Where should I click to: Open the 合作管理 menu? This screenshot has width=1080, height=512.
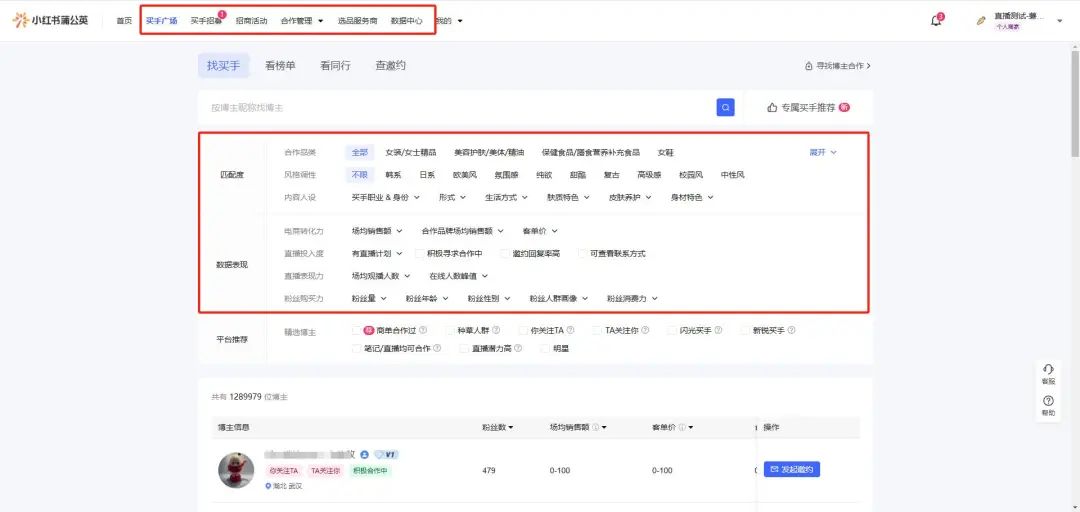(x=302, y=21)
